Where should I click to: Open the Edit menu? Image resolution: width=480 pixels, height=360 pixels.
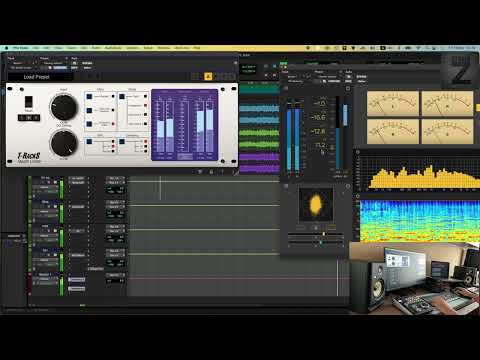47,48
